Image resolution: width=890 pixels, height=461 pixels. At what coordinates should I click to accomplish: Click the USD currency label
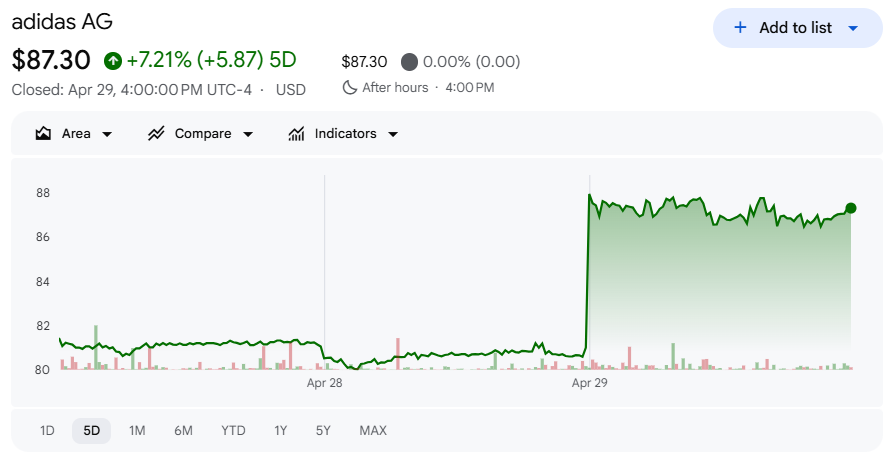coord(291,90)
